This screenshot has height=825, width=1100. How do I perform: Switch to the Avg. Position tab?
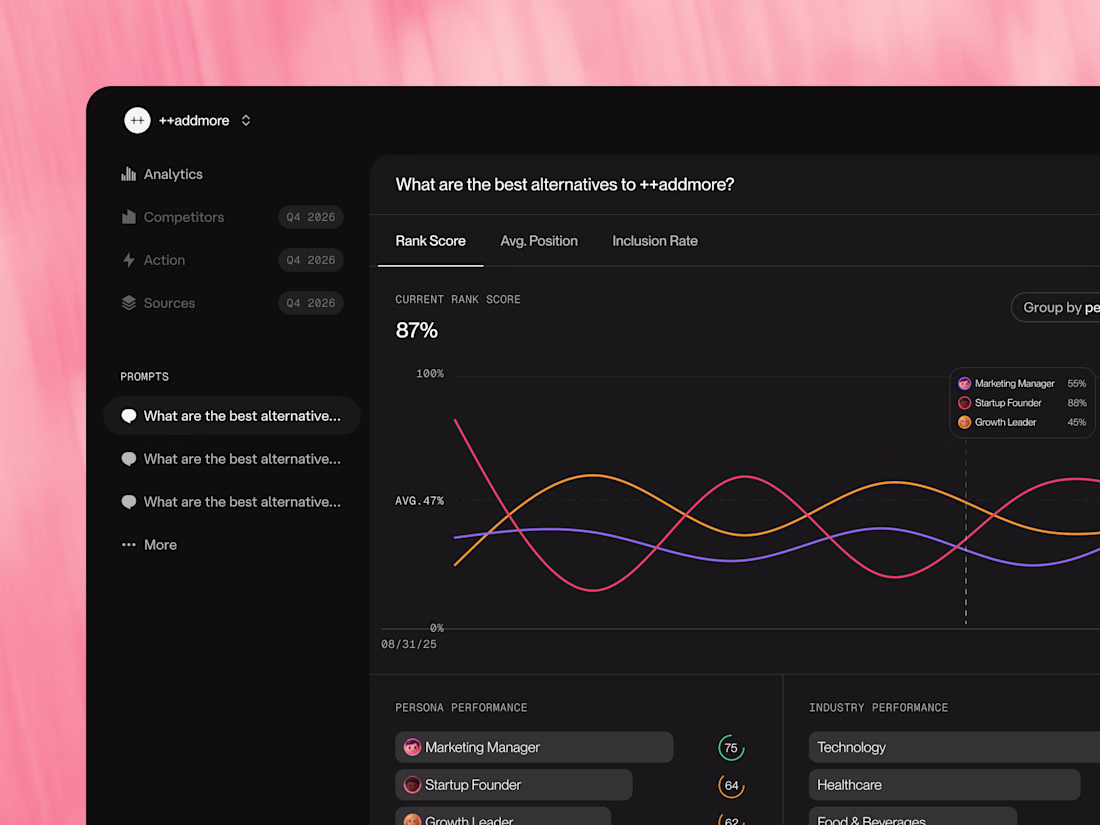(539, 241)
